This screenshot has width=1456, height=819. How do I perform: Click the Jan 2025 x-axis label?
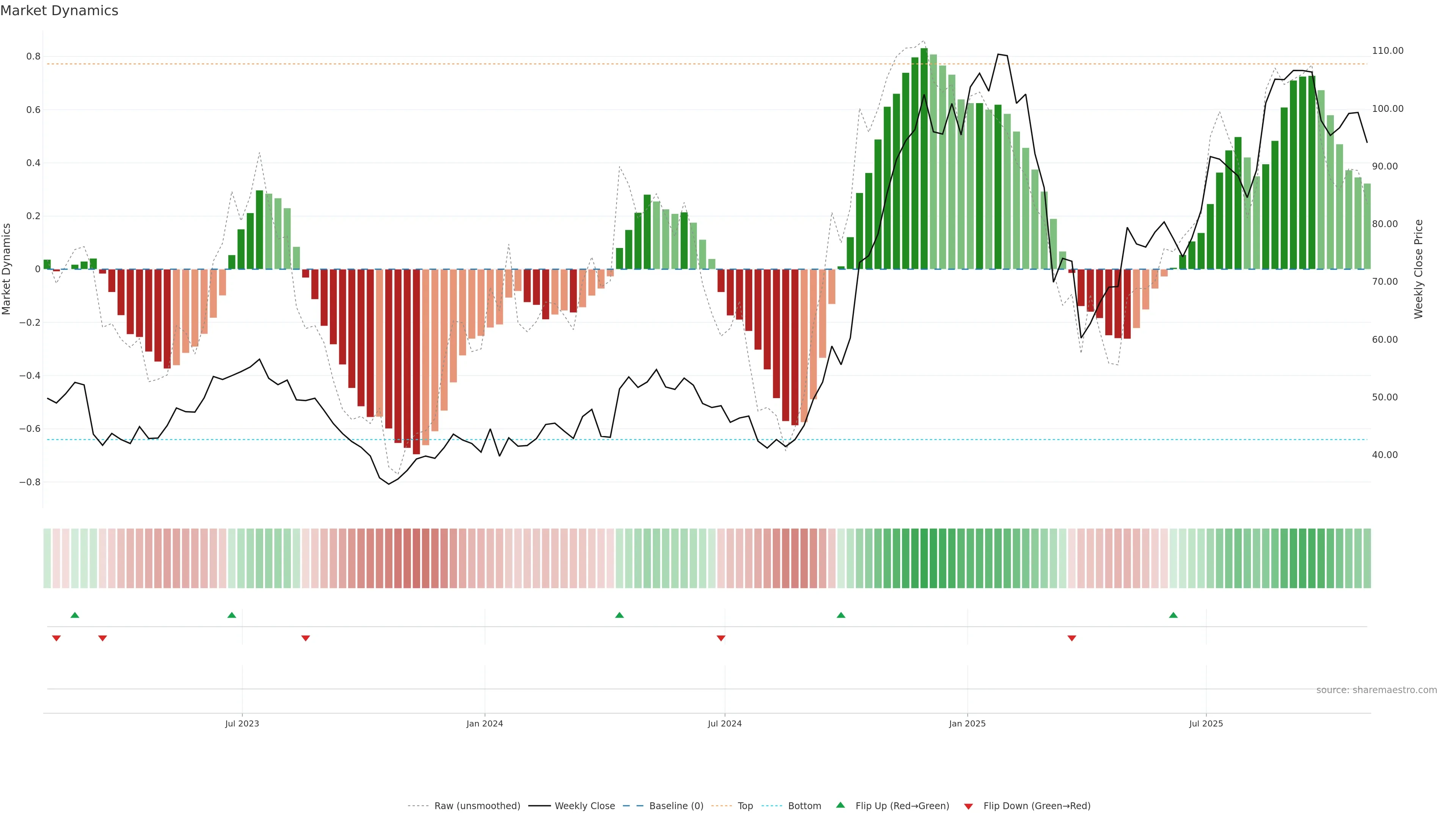point(967,723)
